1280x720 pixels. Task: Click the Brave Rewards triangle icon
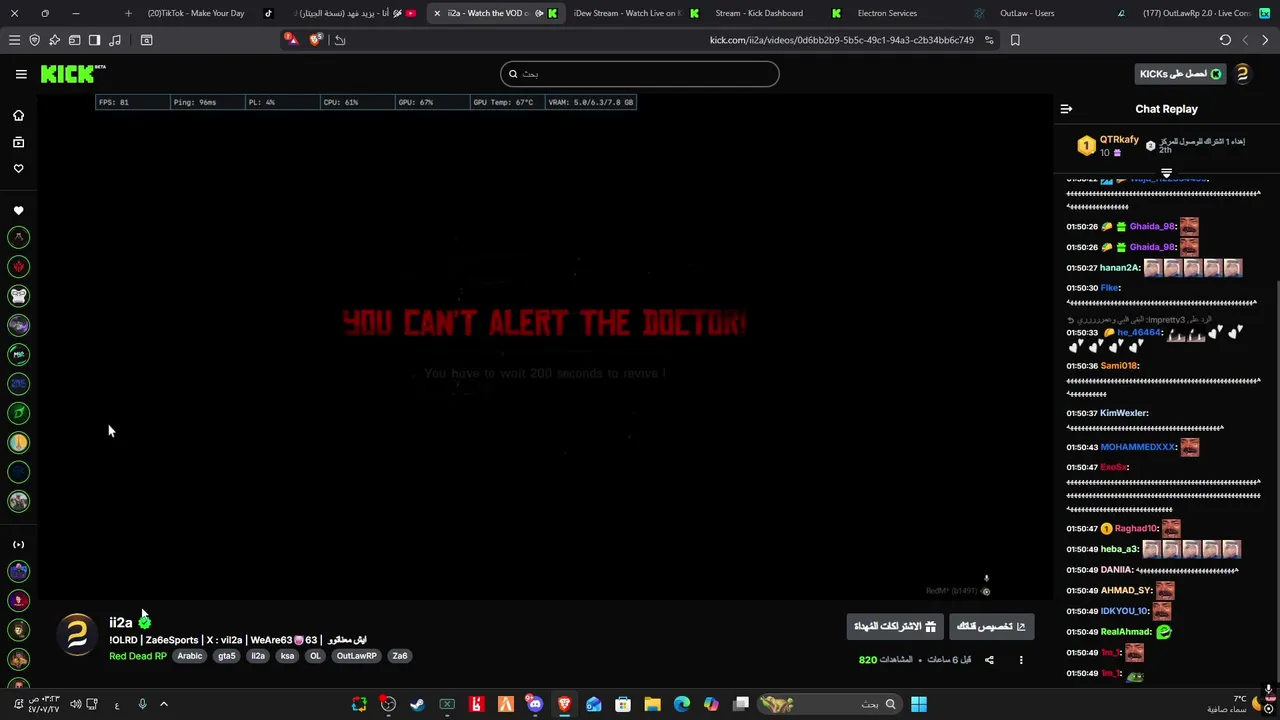(x=290, y=39)
